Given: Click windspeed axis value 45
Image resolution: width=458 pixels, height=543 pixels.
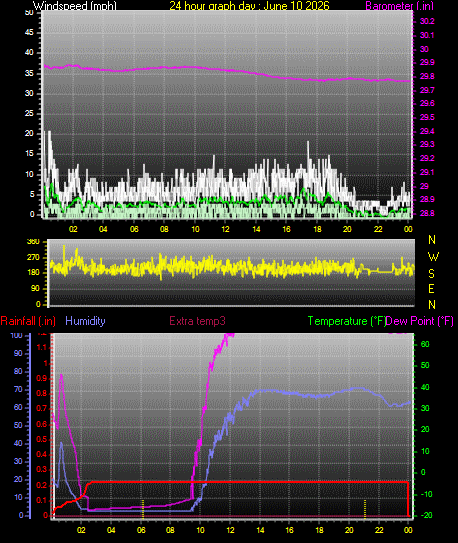Looking at the screenshot, I should click(29, 33).
